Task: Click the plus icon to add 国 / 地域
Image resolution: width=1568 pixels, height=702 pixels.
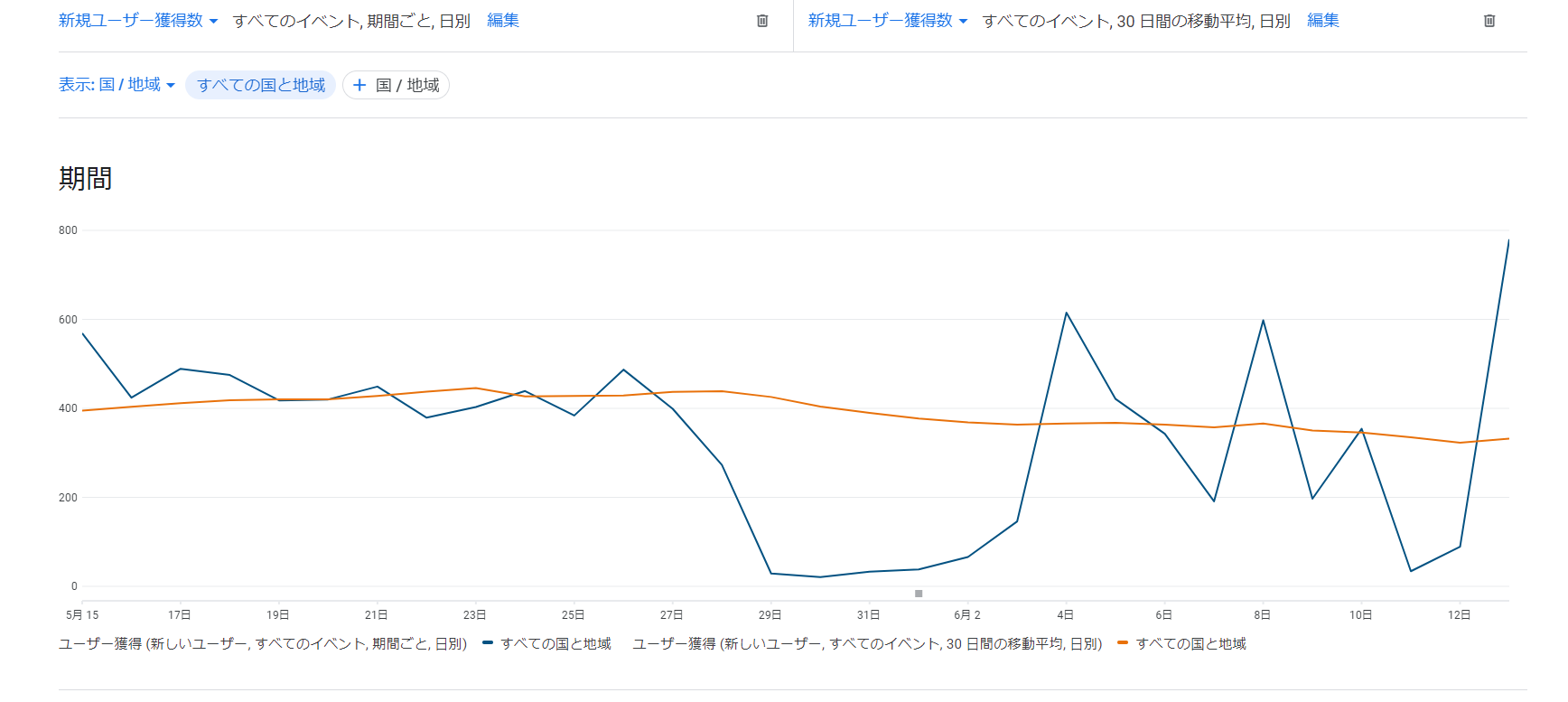Action: [x=359, y=85]
